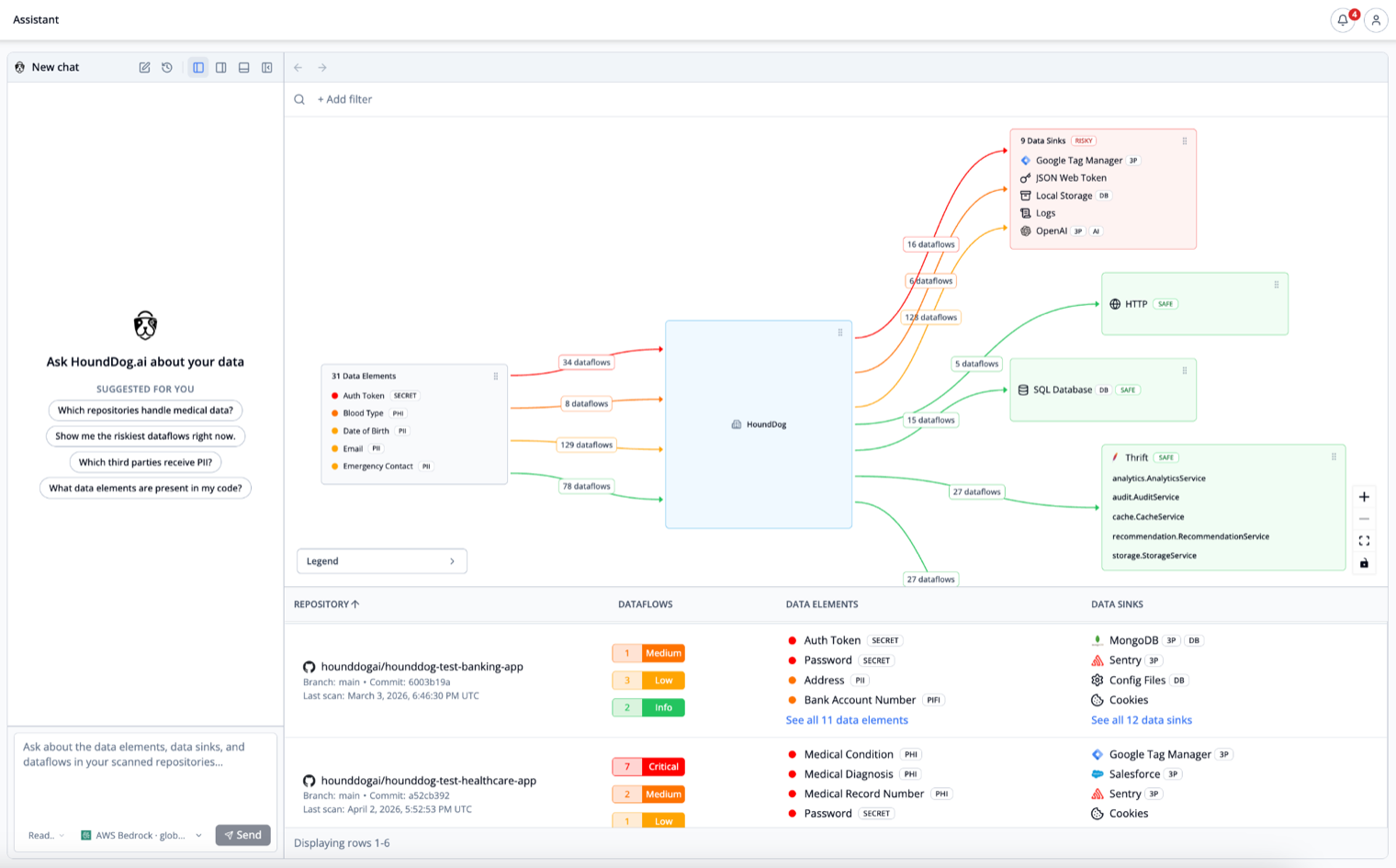The height and width of the screenshot is (868, 1396).
Task: Click the Data Elements column header
Action: click(x=822, y=604)
